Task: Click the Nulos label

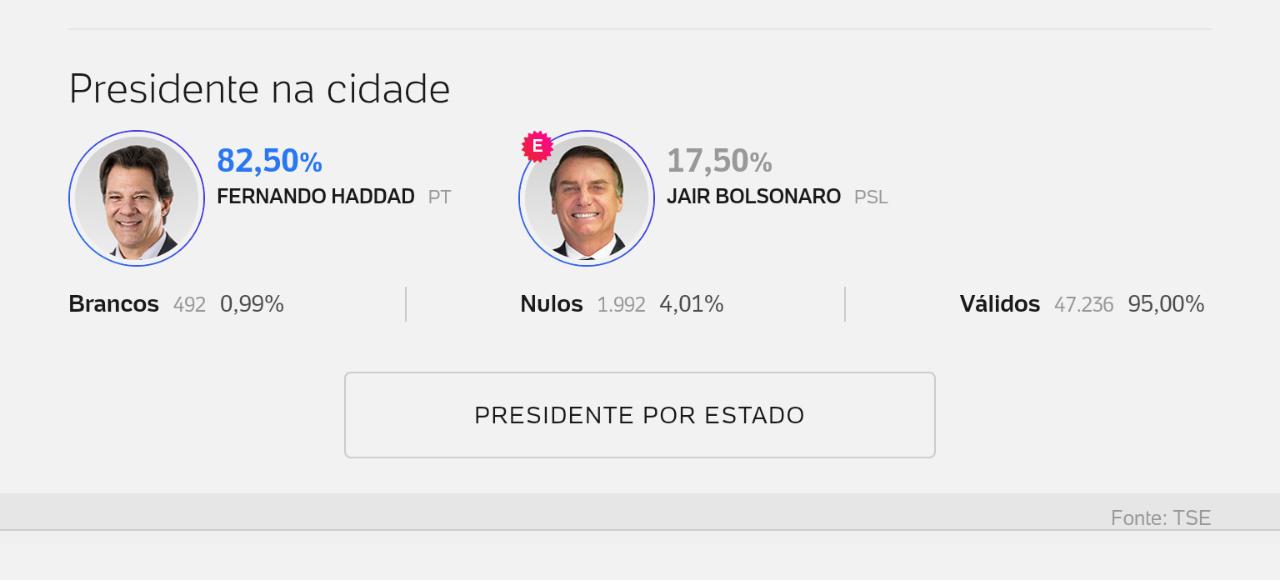Action: pos(551,304)
